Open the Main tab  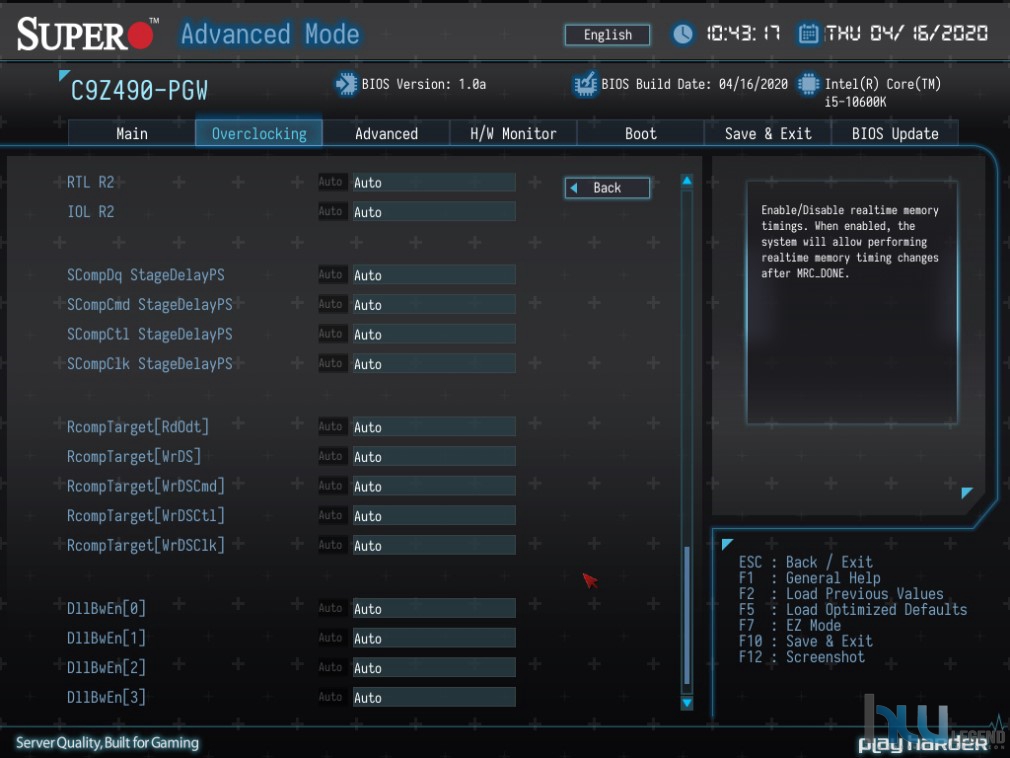tap(132, 133)
